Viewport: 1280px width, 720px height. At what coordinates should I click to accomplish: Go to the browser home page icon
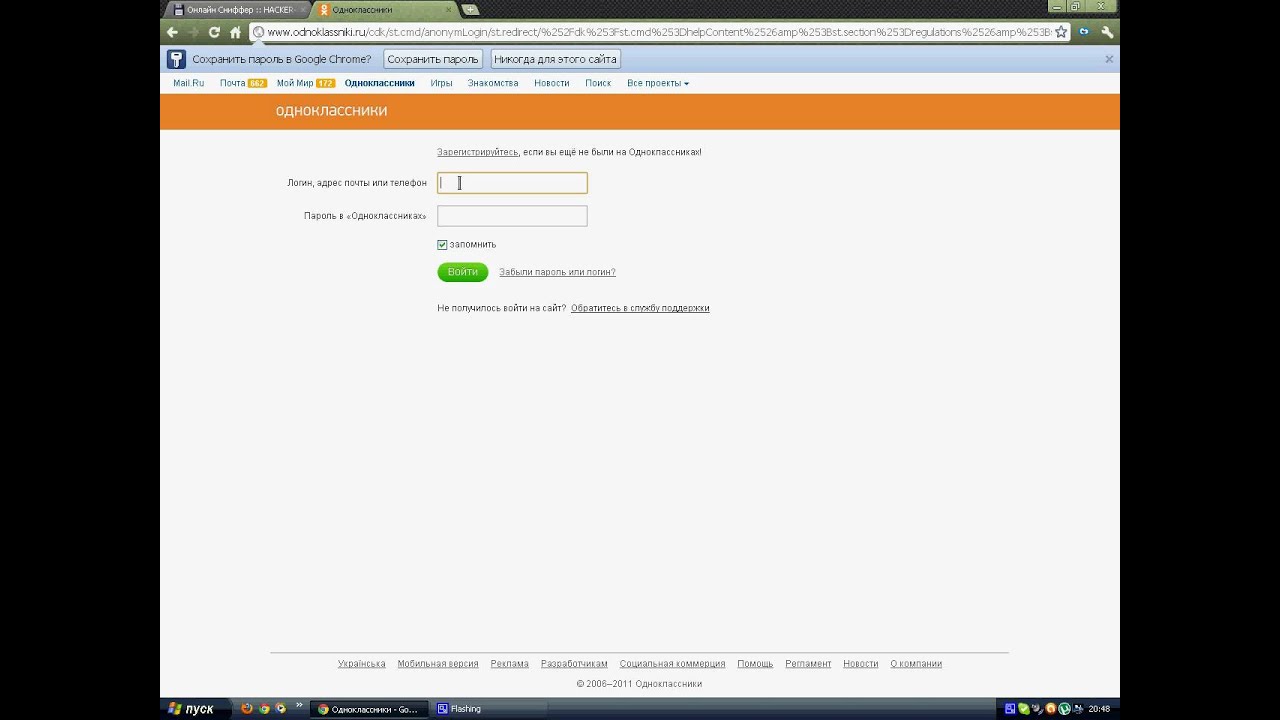tap(235, 32)
